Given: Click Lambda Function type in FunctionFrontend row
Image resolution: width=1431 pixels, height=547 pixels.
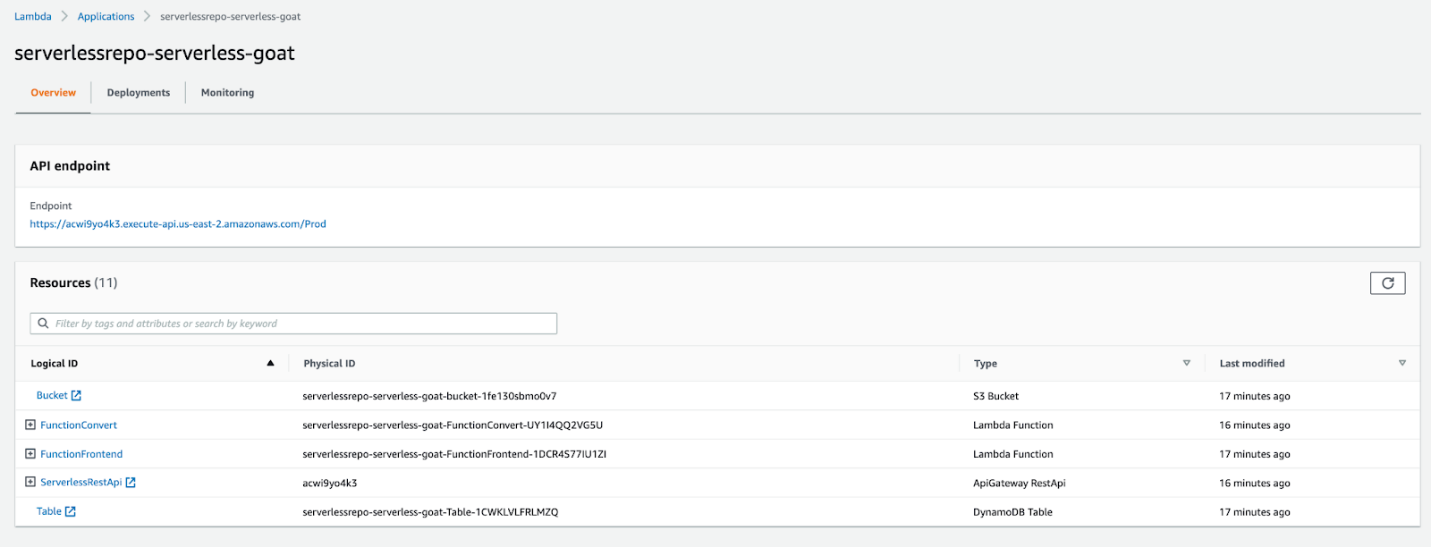Looking at the screenshot, I should 1013,454.
